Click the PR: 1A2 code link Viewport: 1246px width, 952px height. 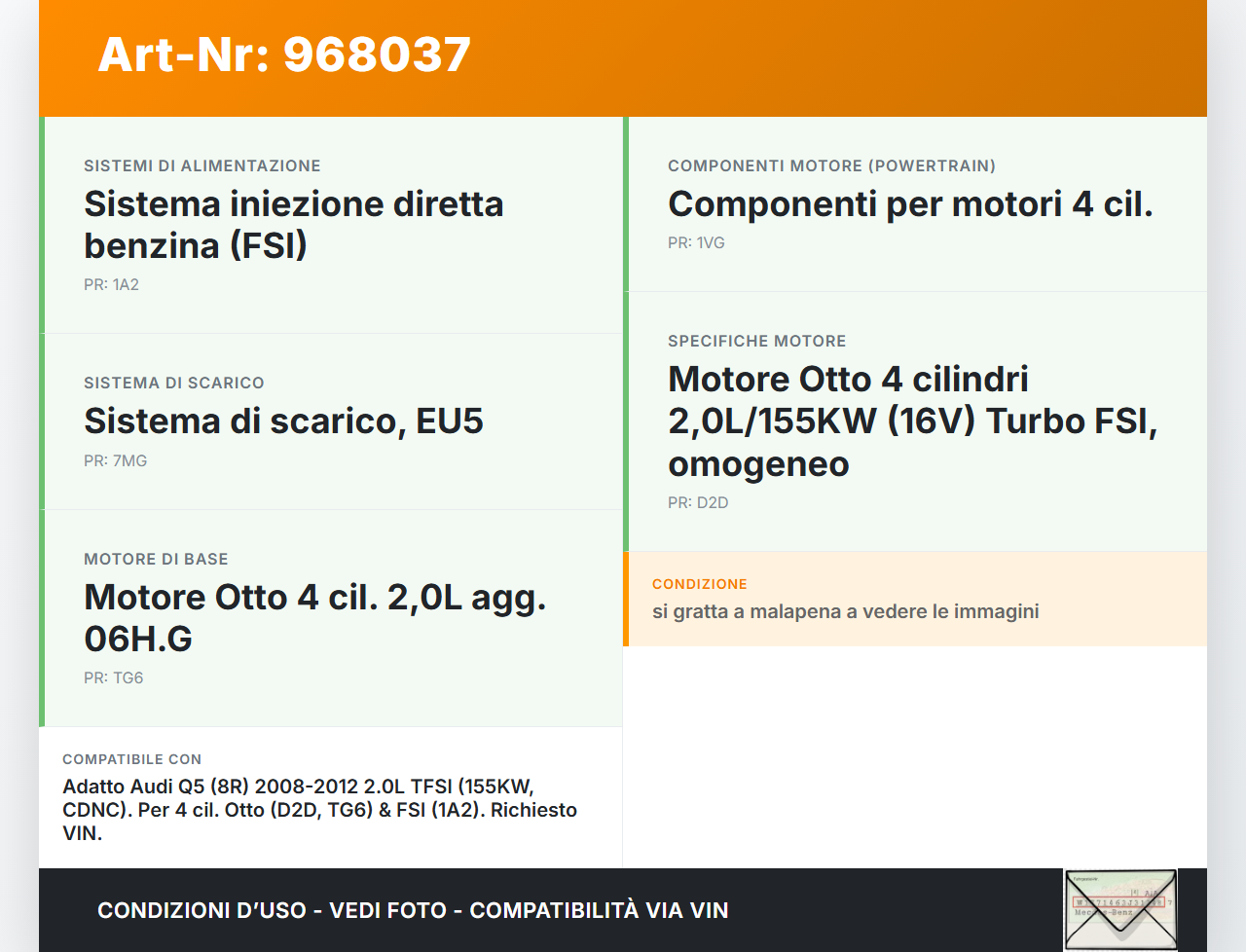pos(111,285)
